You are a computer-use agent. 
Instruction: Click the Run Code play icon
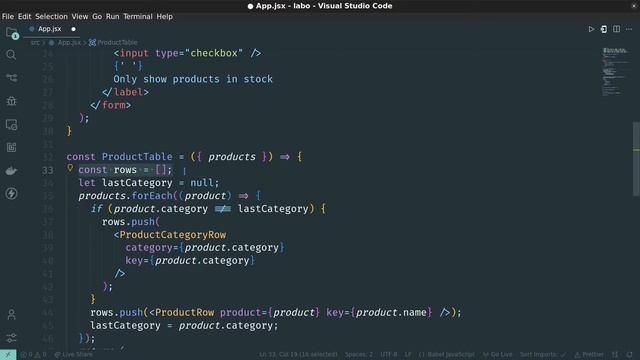pos(591,29)
